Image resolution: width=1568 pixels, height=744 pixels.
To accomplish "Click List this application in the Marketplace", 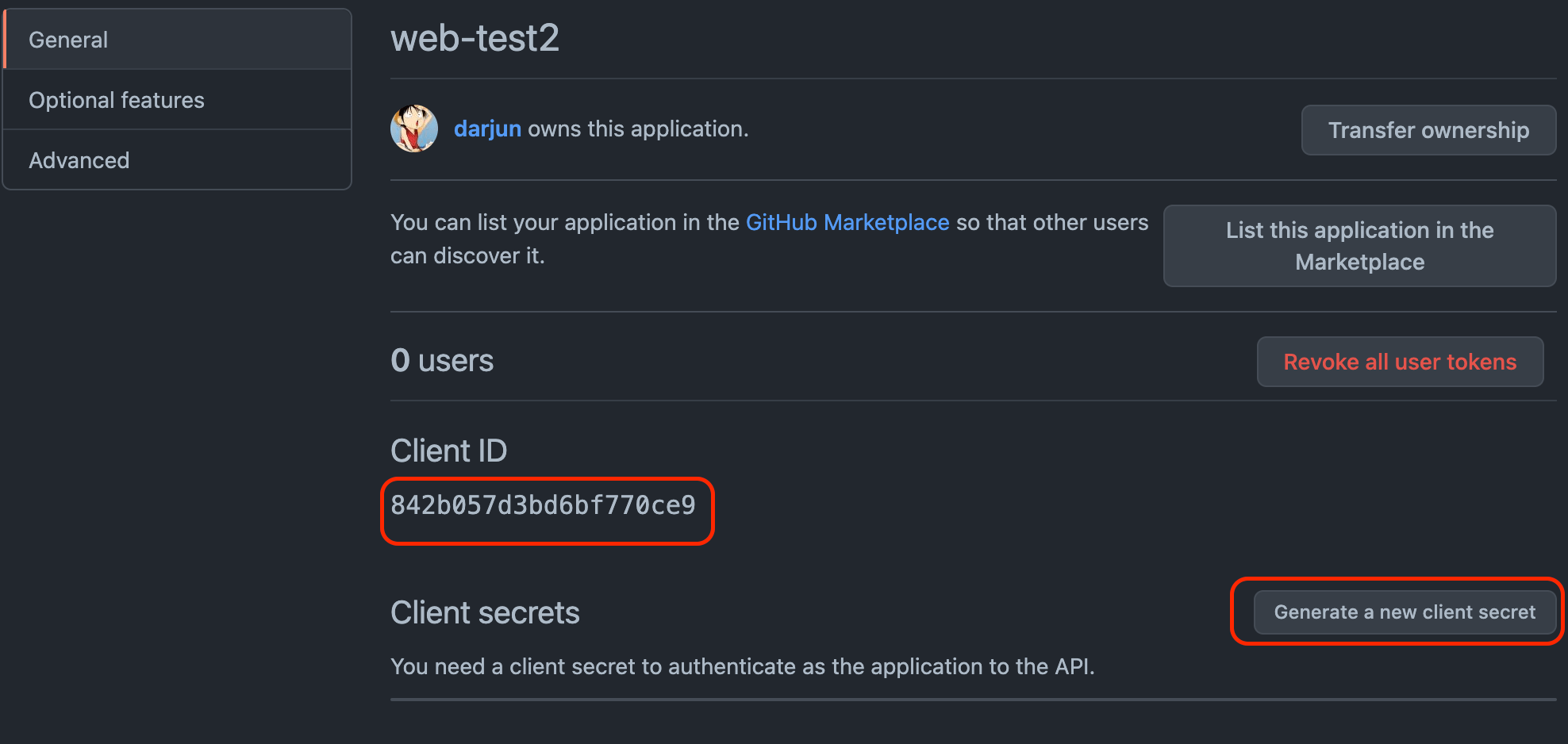I will [x=1359, y=246].
